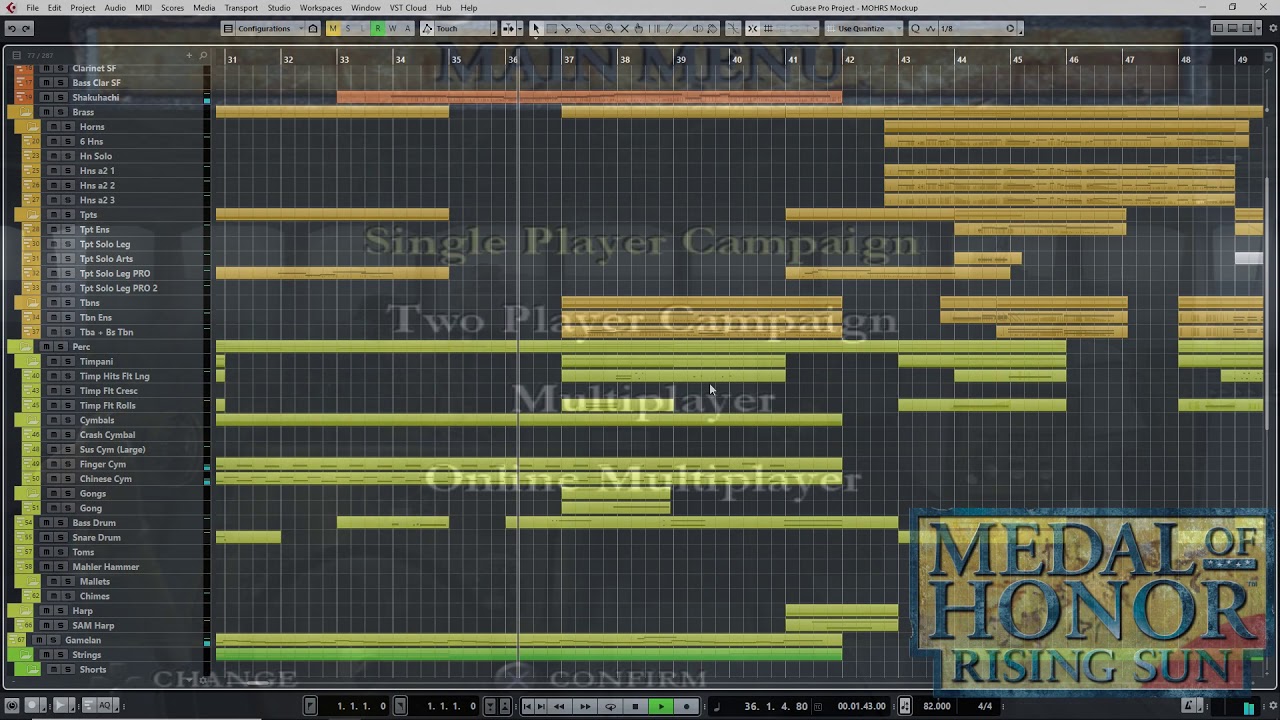
Task: Click bar 40 on the ruler
Action: pyautogui.click(x=737, y=60)
